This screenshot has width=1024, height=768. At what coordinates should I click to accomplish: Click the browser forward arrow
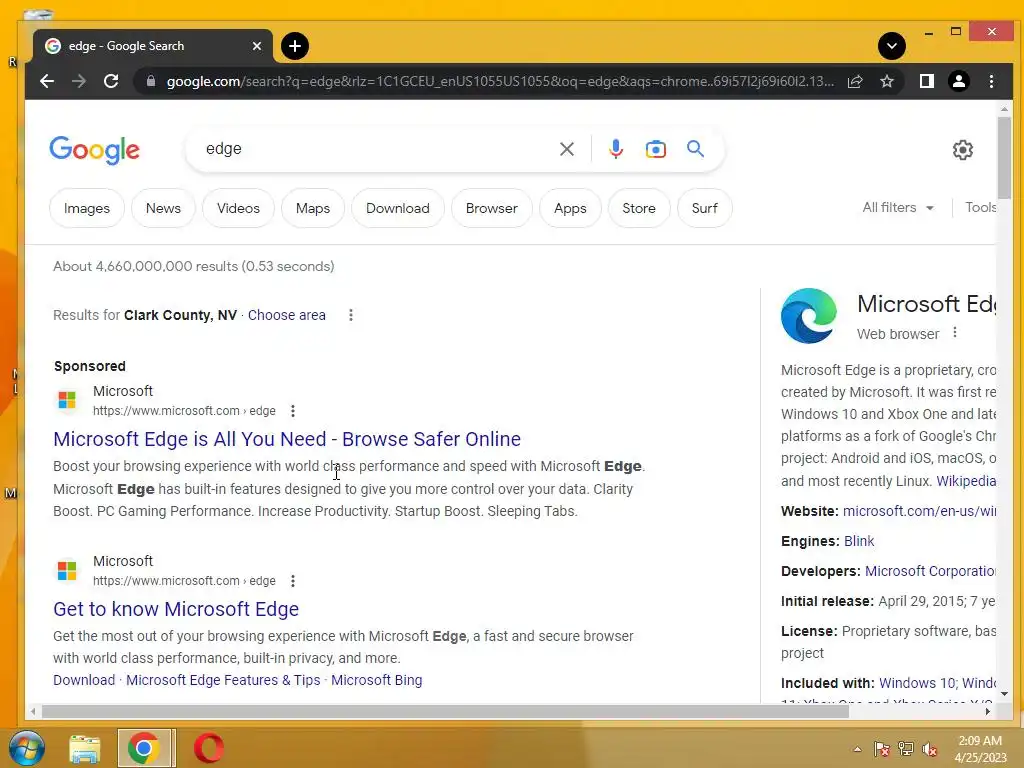(x=78, y=81)
